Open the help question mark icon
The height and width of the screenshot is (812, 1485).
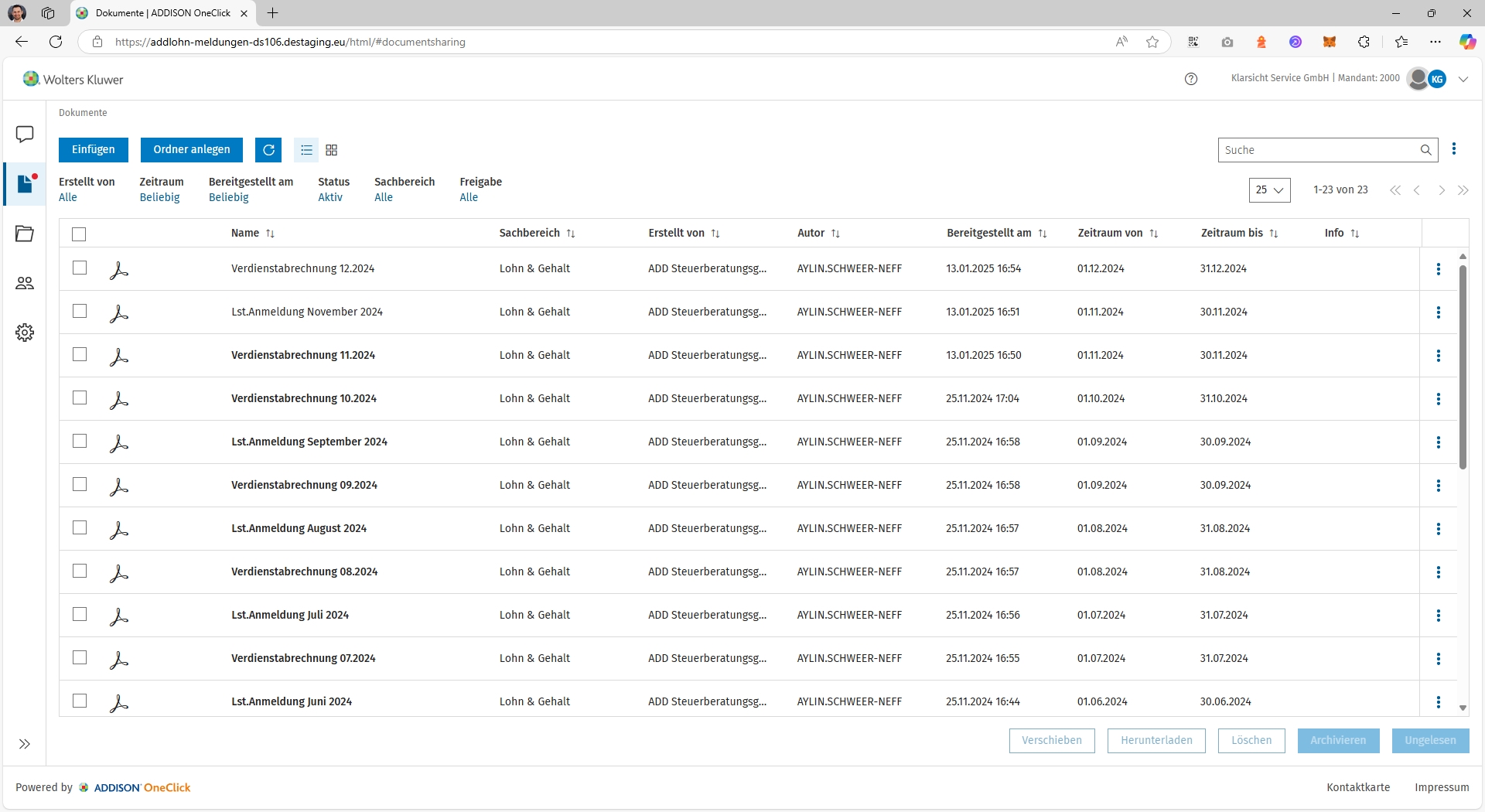click(x=1191, y=79)
